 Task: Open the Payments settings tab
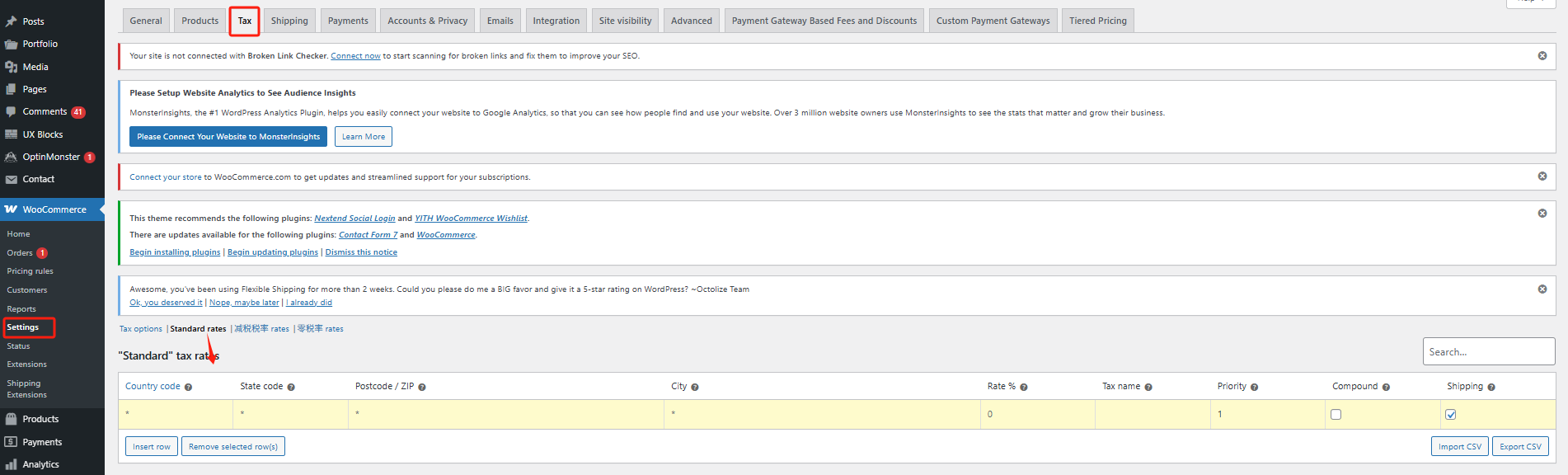click(348, 21)
